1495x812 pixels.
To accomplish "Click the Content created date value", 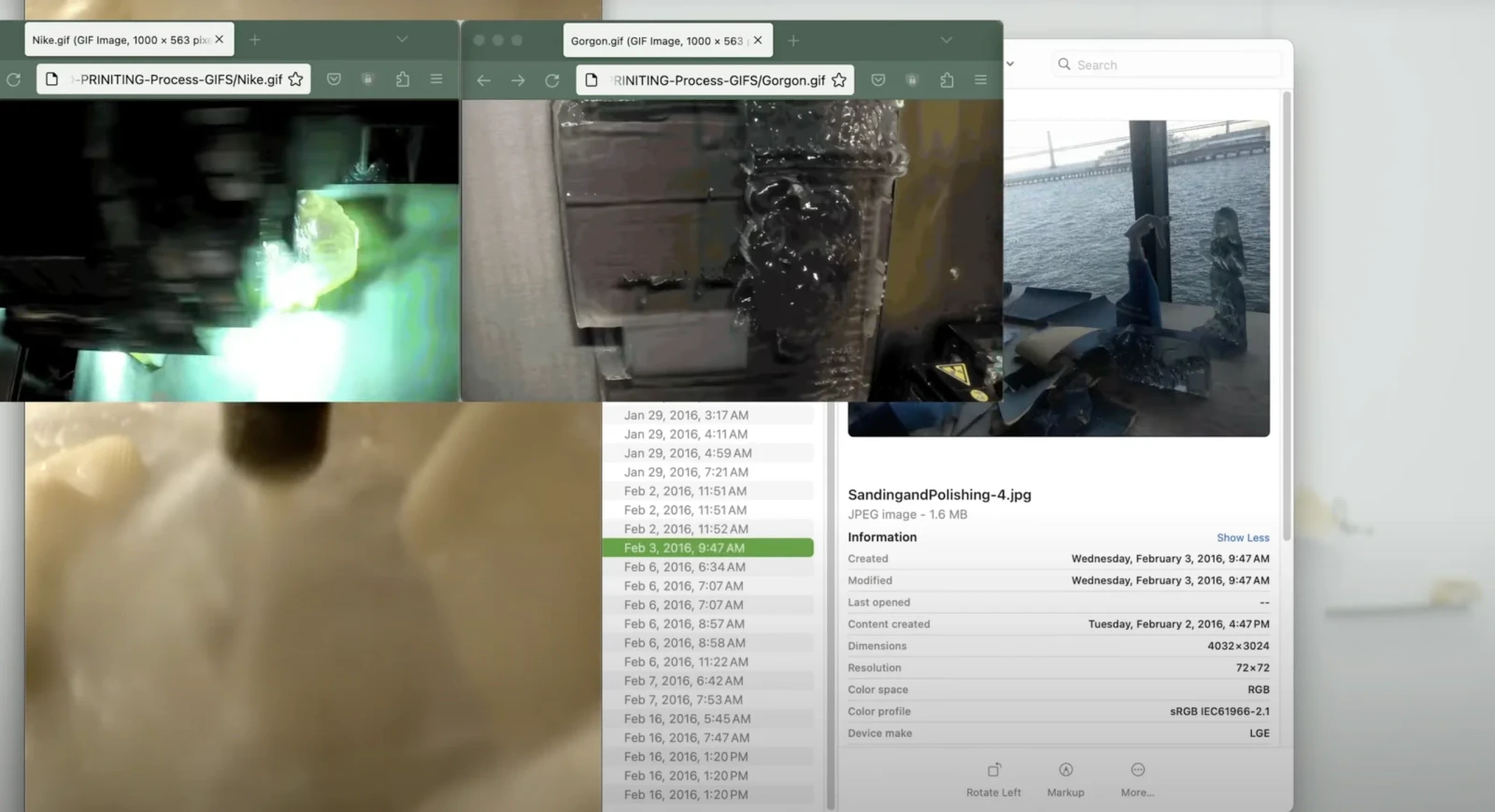I will (1178, 624).
